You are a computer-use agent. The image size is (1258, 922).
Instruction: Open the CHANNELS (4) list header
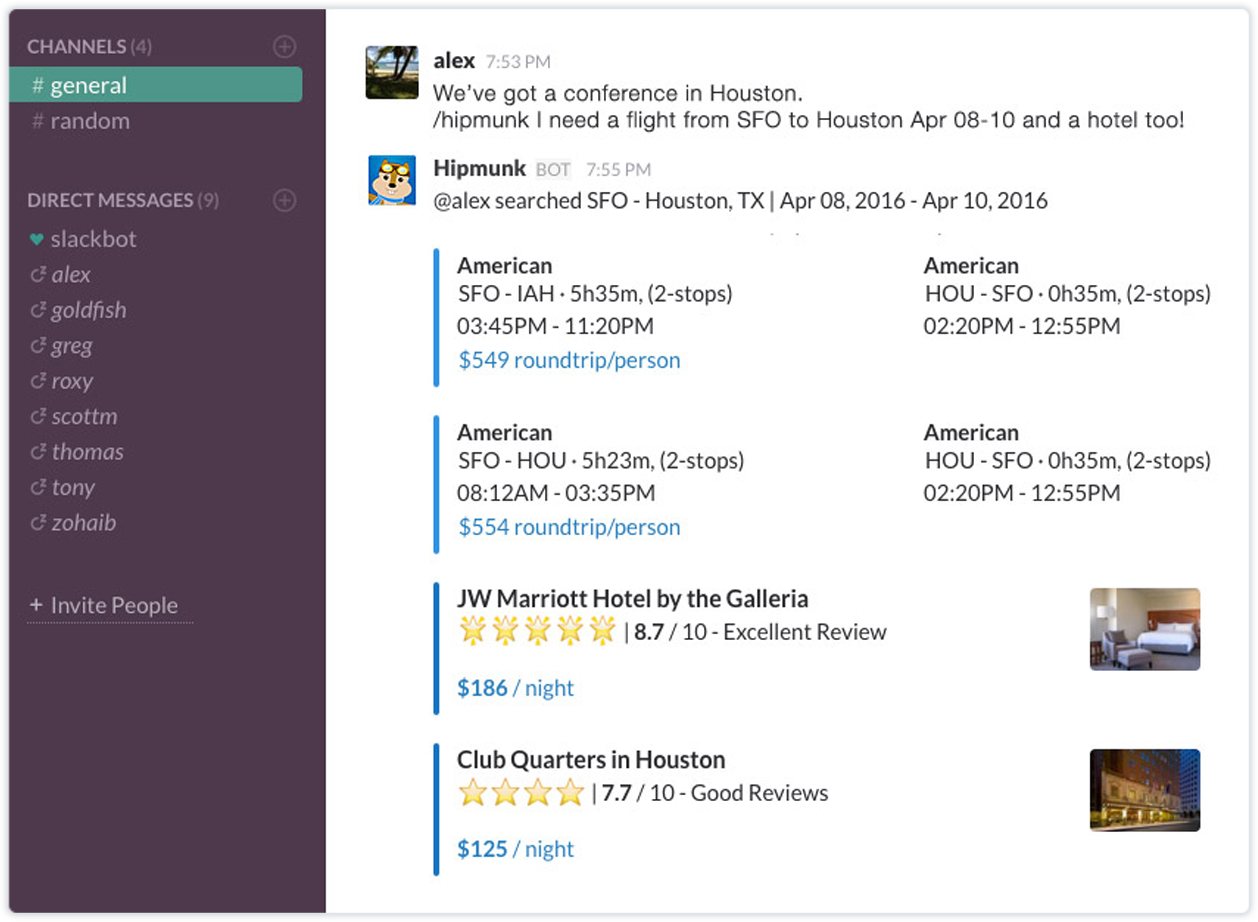pos(89,46)
